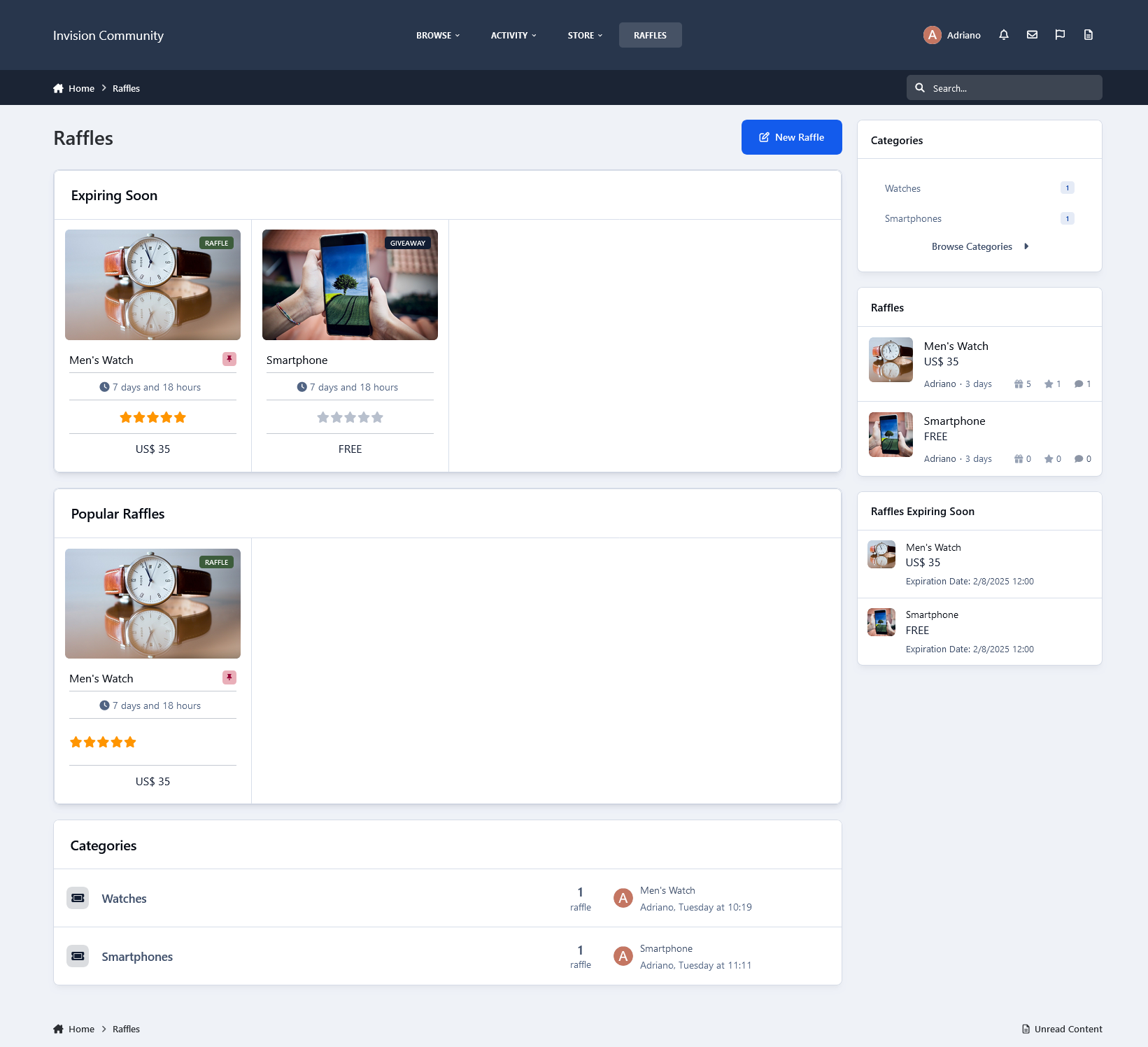Image resolution: width=1148 pixels, height=1047 pixels.
Task: Click the GIVEAWAY badge on Smartphone image
Action: 408,243
